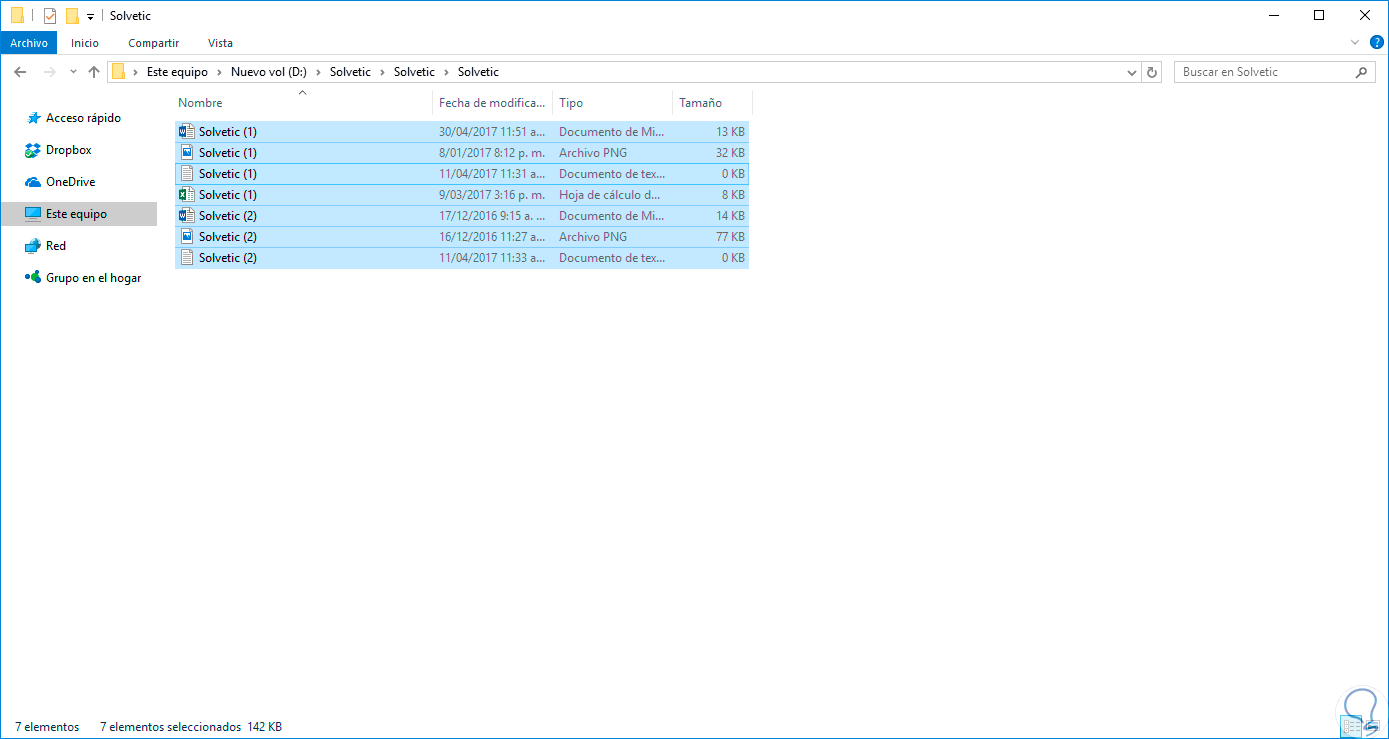This screenshot has height=739, width=1389.
Task: Expand the chevron after Este equipo breadcrumb
Action: point(219,72)
